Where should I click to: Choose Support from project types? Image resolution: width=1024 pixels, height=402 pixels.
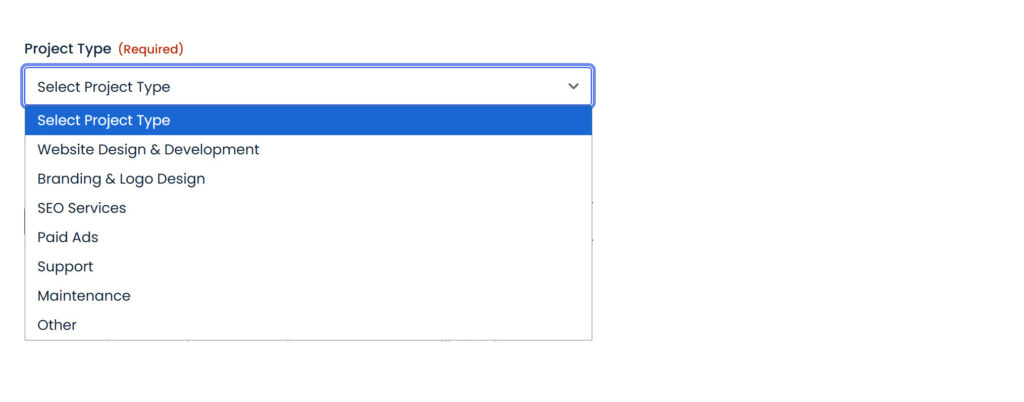[308, 267]
